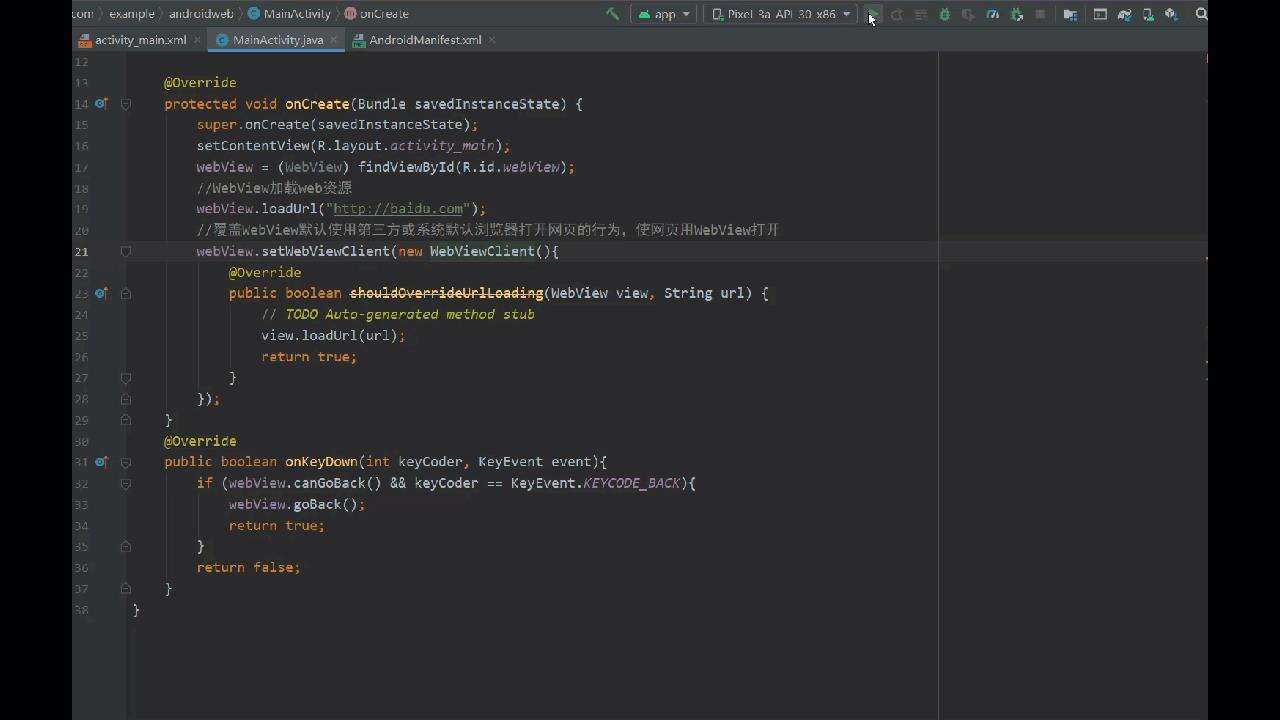Close the AndroidManifest.xml tab
This screenshot has width=1280, height=720.
click(491, 40)
